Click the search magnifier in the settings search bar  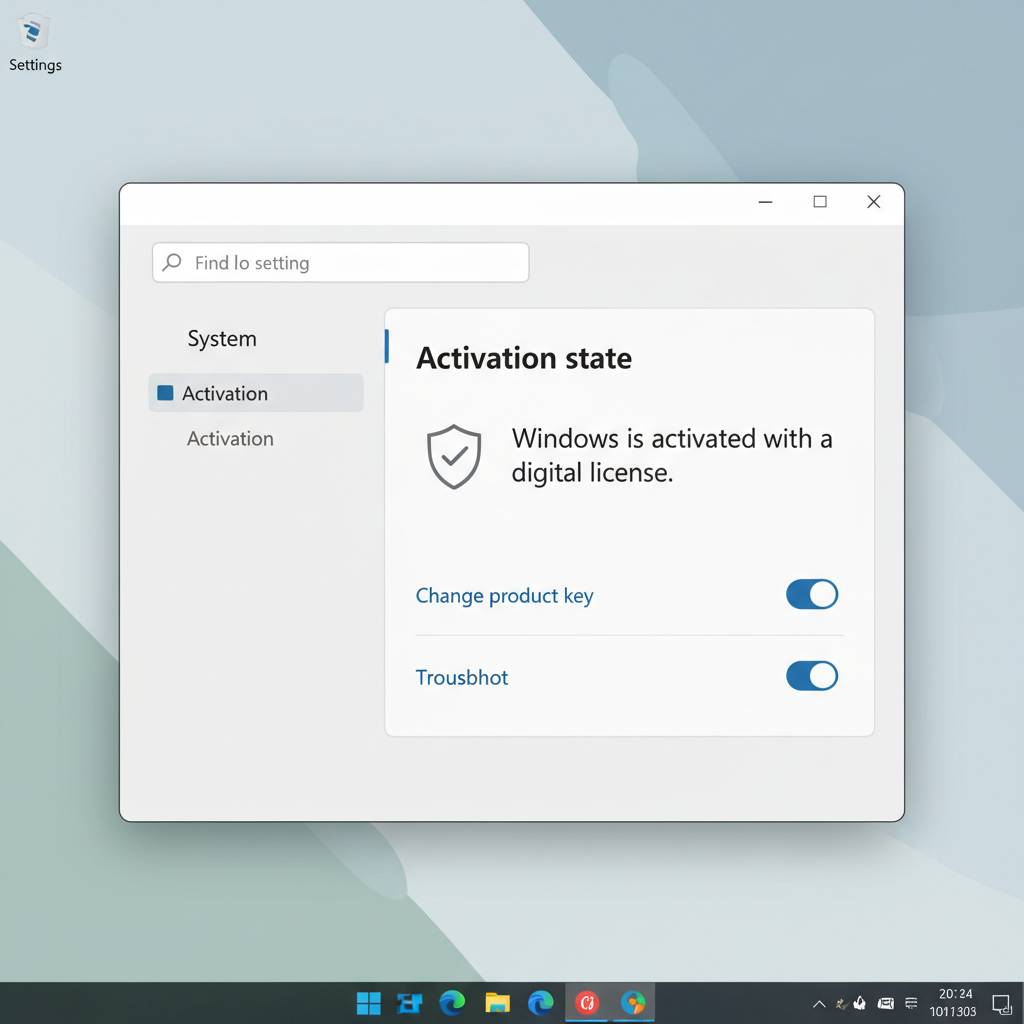[171, 262]
